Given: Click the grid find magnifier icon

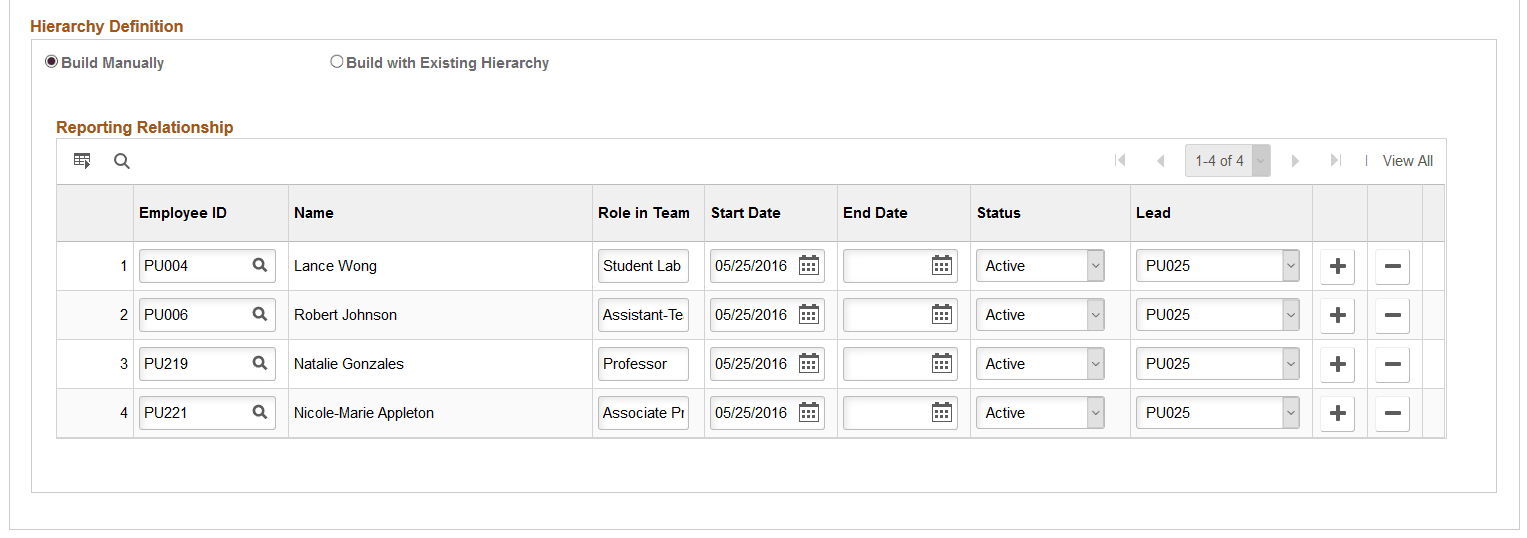Looking at the screenshot, I should (122, 161).
